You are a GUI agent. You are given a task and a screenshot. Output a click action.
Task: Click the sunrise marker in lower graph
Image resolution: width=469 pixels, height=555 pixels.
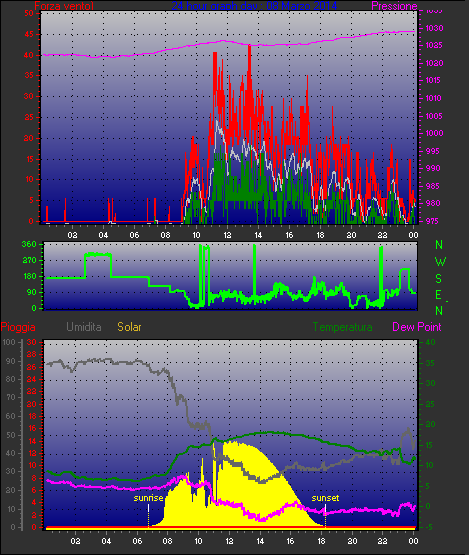point(148,498)
